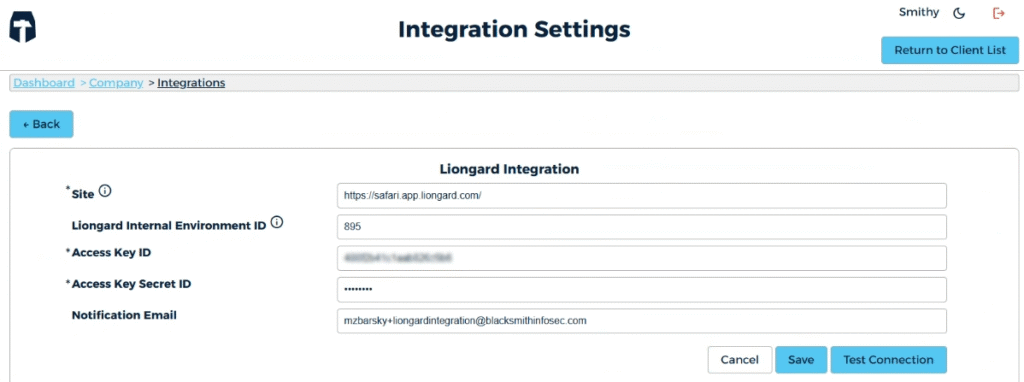Image resolution: width=1024 pixels, height=382 pixels.
Task: Click Integrations breadcrumb item
Action: (x=191, y=83)
